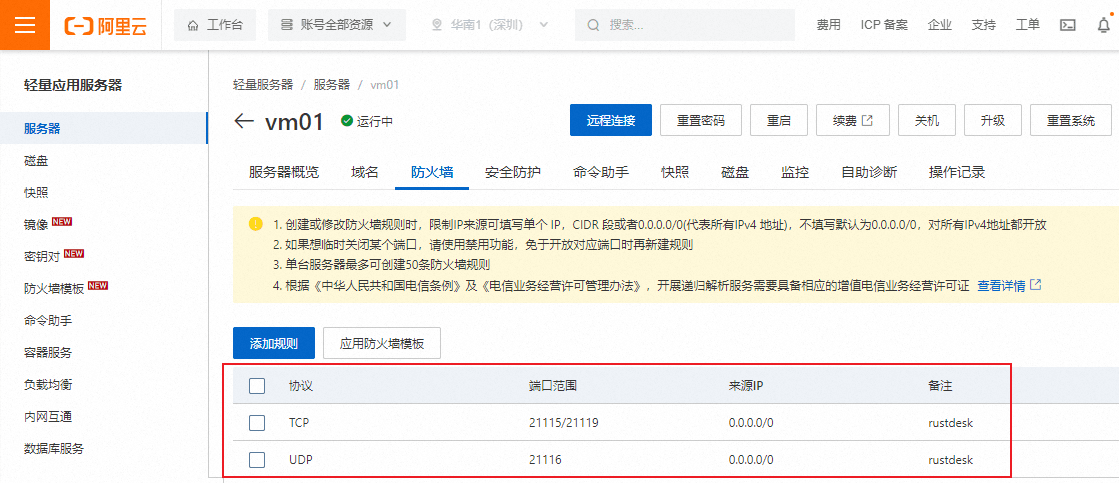Click the yellow warning info icon
1119x483 pixels.
[256, 224]
